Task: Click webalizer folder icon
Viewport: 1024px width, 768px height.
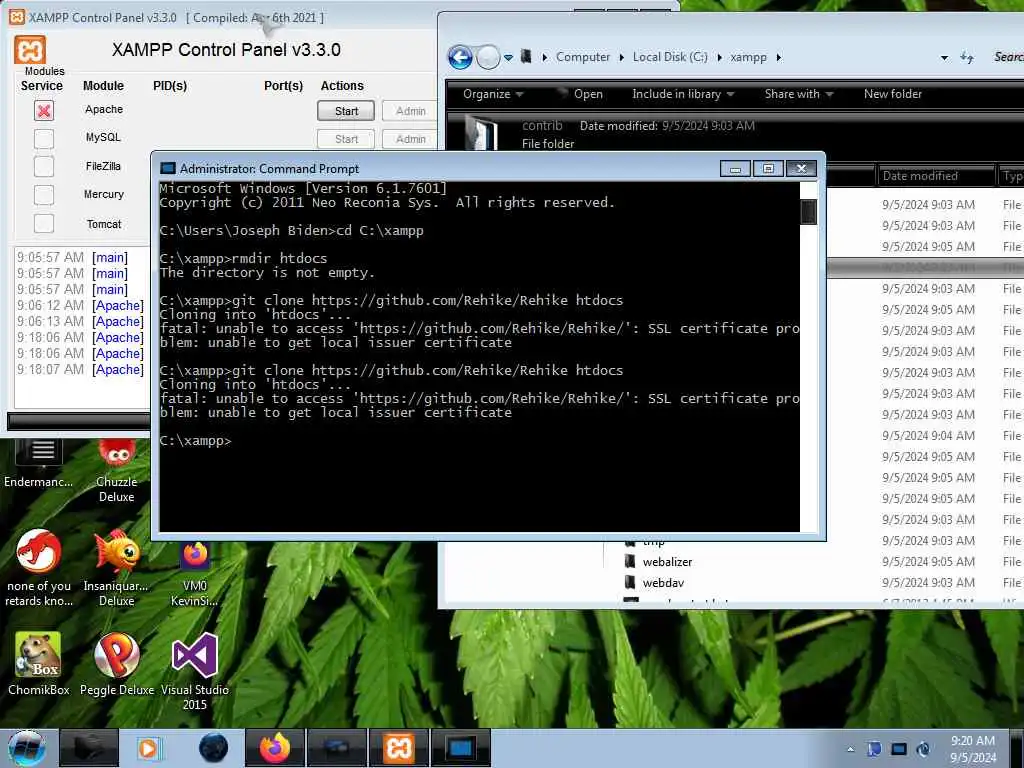Action: 630,562
